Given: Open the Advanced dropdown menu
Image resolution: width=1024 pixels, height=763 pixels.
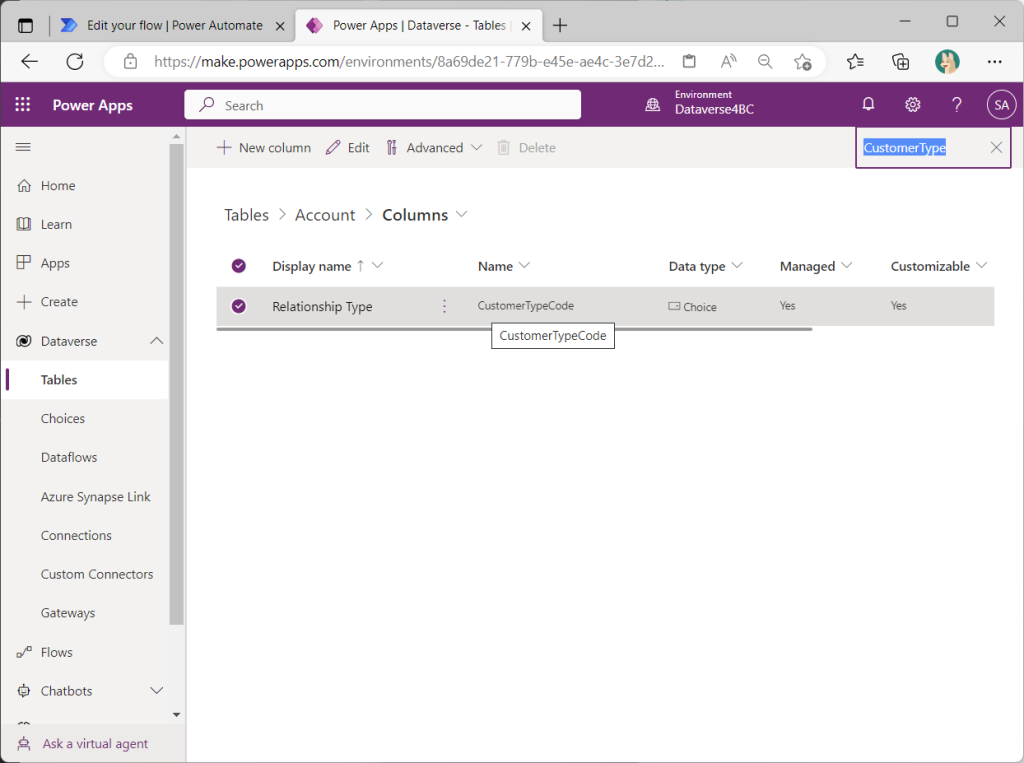Looking at the screenshot, I should pos(434,148).
